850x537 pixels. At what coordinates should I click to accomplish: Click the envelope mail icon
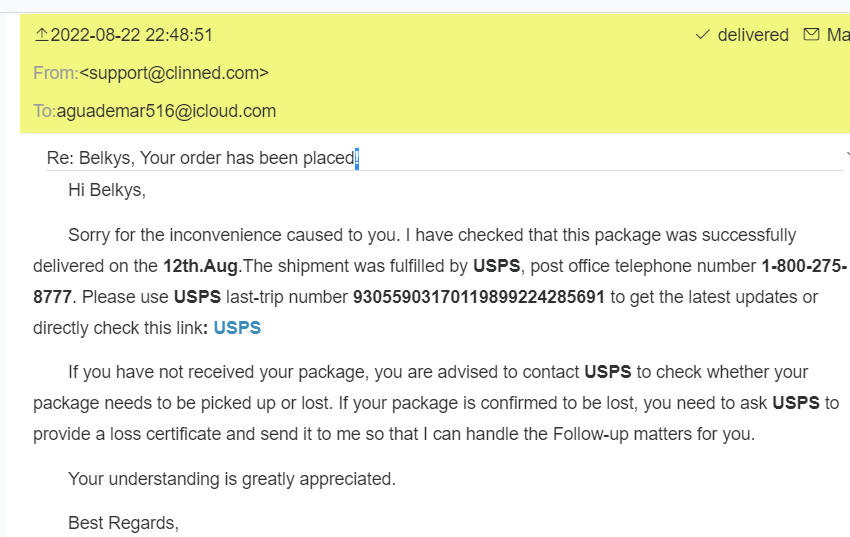[810, 35]
